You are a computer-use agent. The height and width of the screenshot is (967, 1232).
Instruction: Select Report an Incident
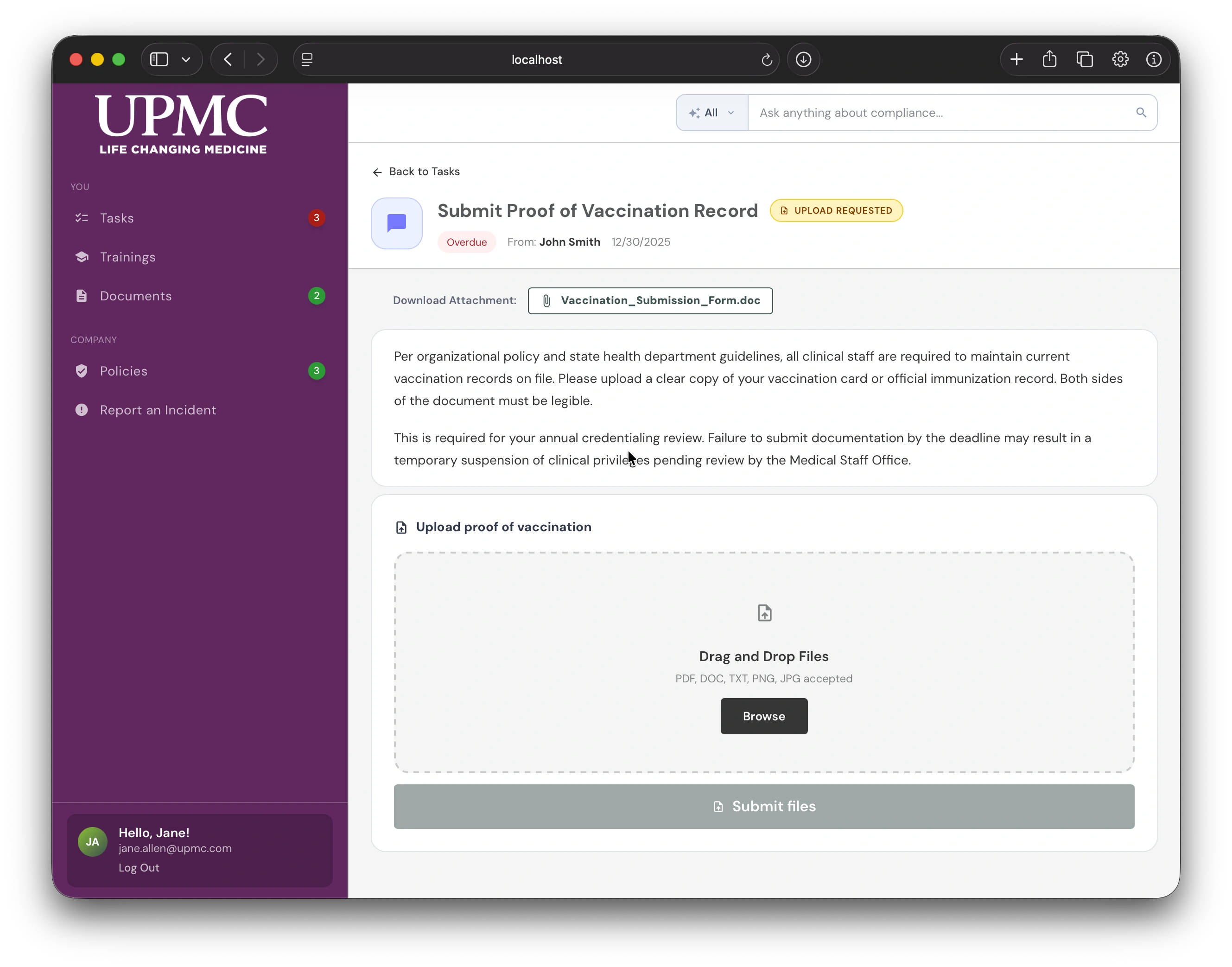199,410
